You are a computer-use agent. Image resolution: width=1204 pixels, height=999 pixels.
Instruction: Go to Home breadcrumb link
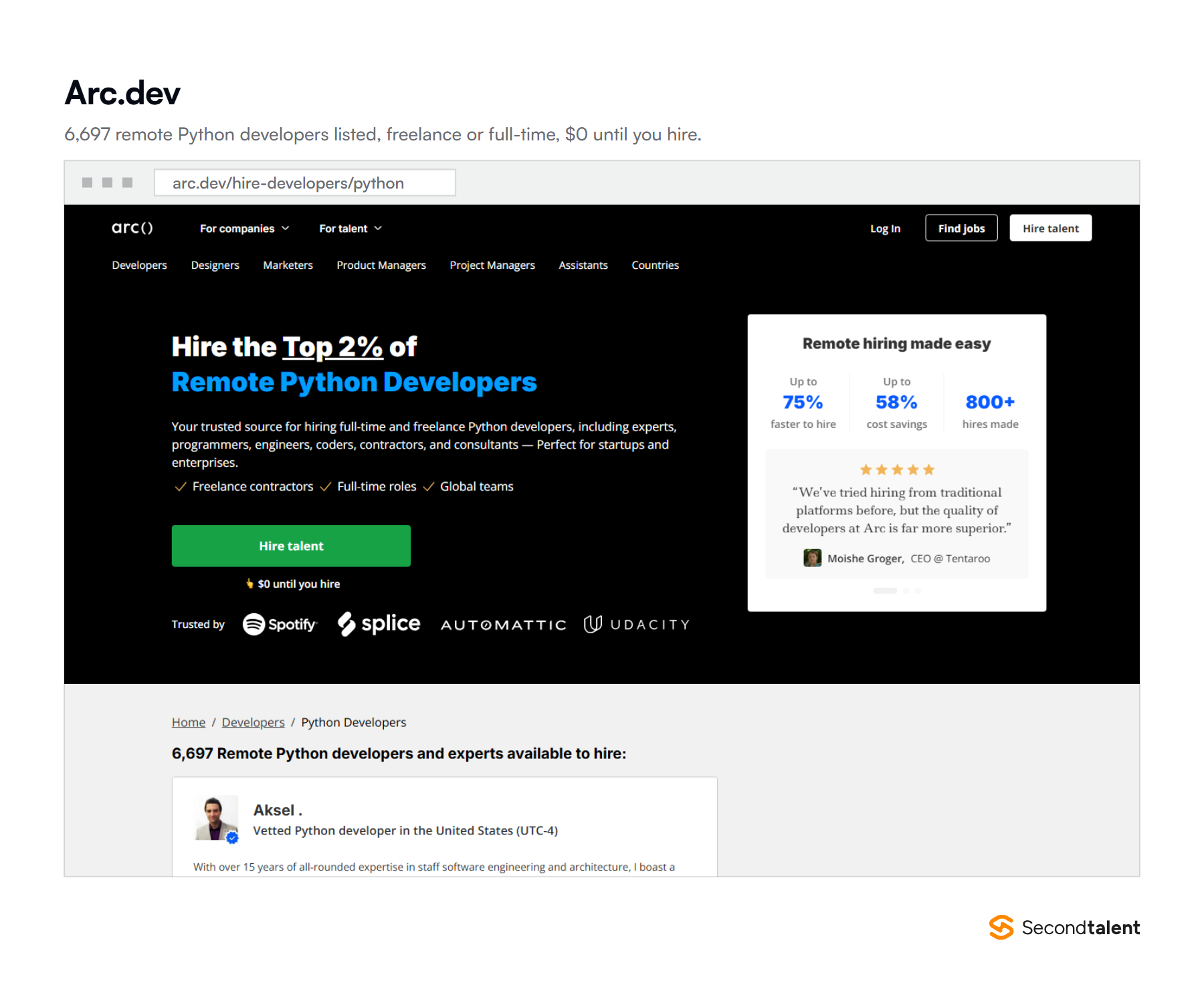click(x=189, y=722)
